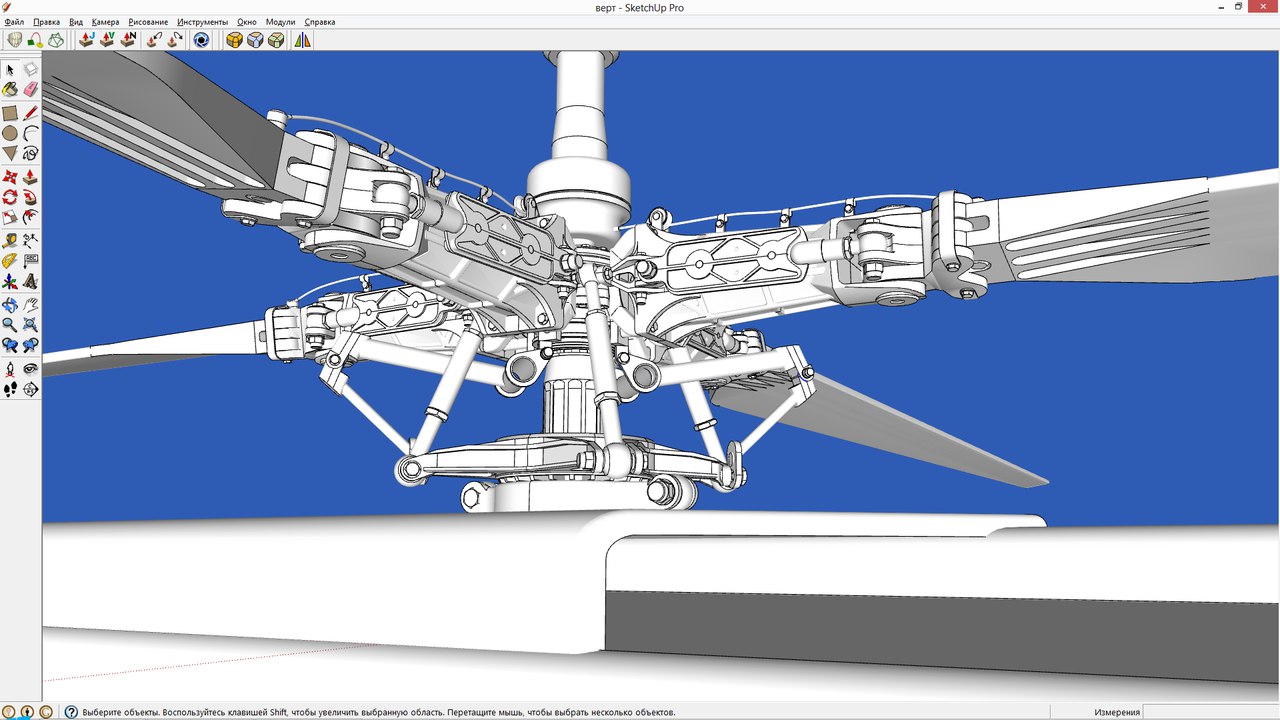Viewport: 1280px width, 720px height.
Task: Click the Zoom Extents tool
Action: click(31, 324)
